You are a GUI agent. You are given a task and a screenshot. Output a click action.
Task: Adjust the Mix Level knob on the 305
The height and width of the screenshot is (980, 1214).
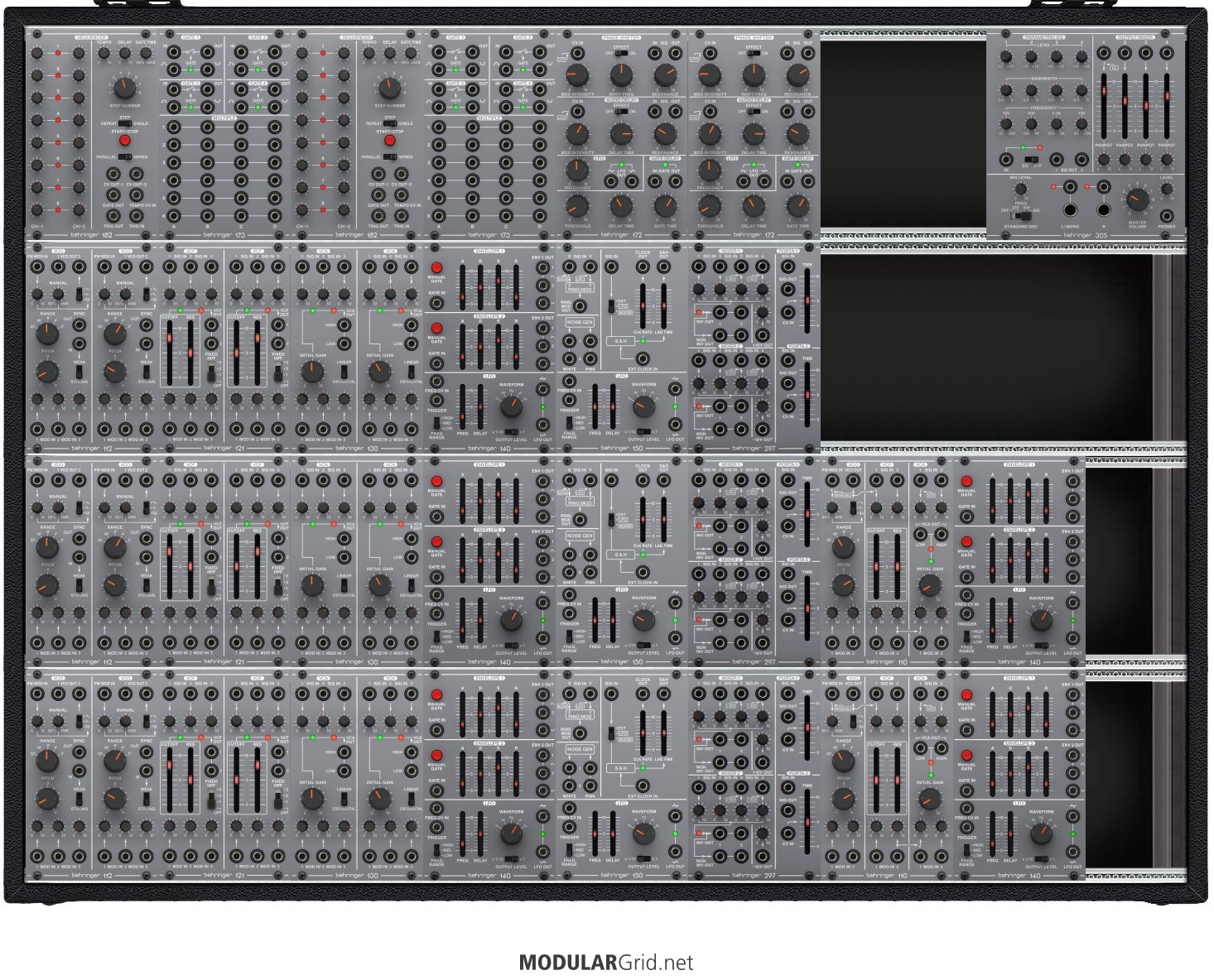point(1020,188)
